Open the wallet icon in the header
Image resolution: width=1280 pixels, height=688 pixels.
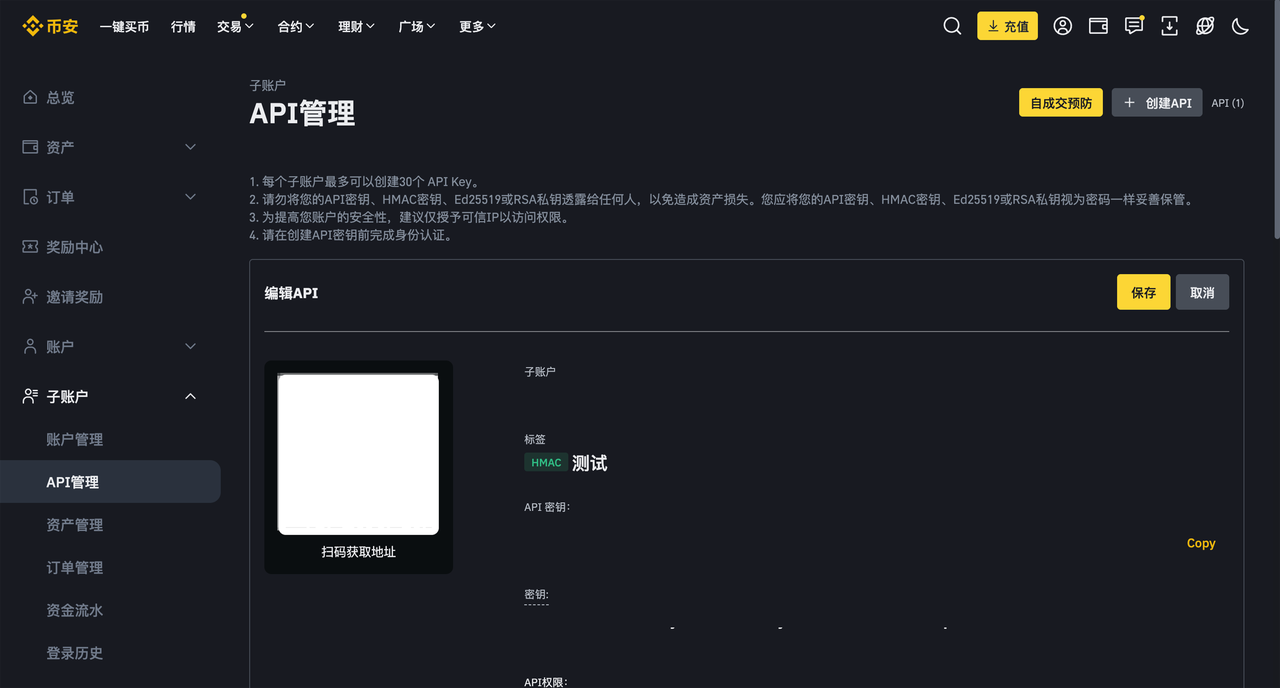tap(1098, 26)
